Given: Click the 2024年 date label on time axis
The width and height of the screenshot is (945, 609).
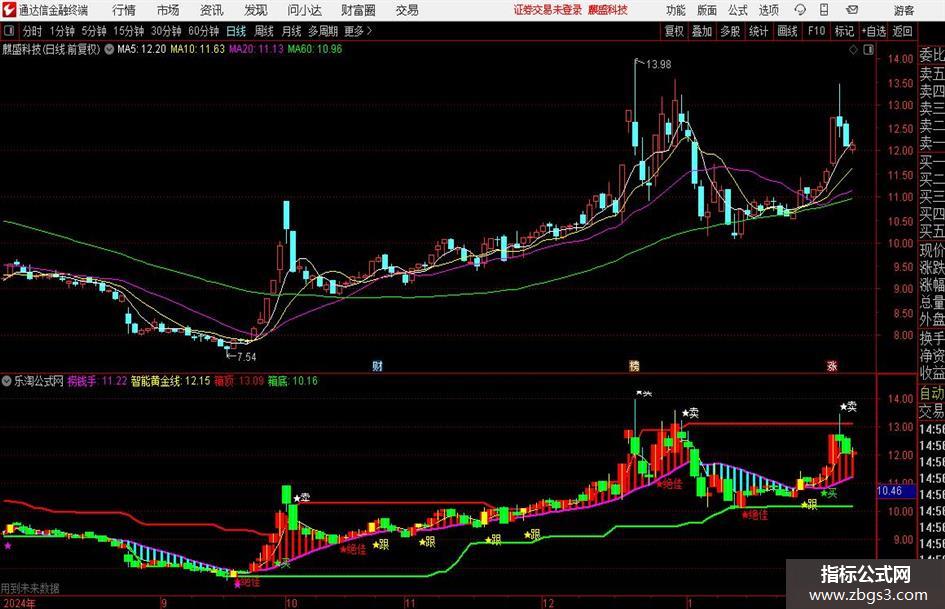Looking at the screenshot, I should click(19, 603).
